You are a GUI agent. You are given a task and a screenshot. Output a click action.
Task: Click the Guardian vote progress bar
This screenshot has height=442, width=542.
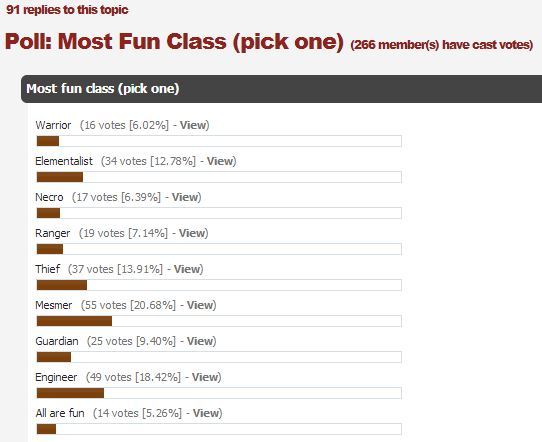(x=219, y=357)
